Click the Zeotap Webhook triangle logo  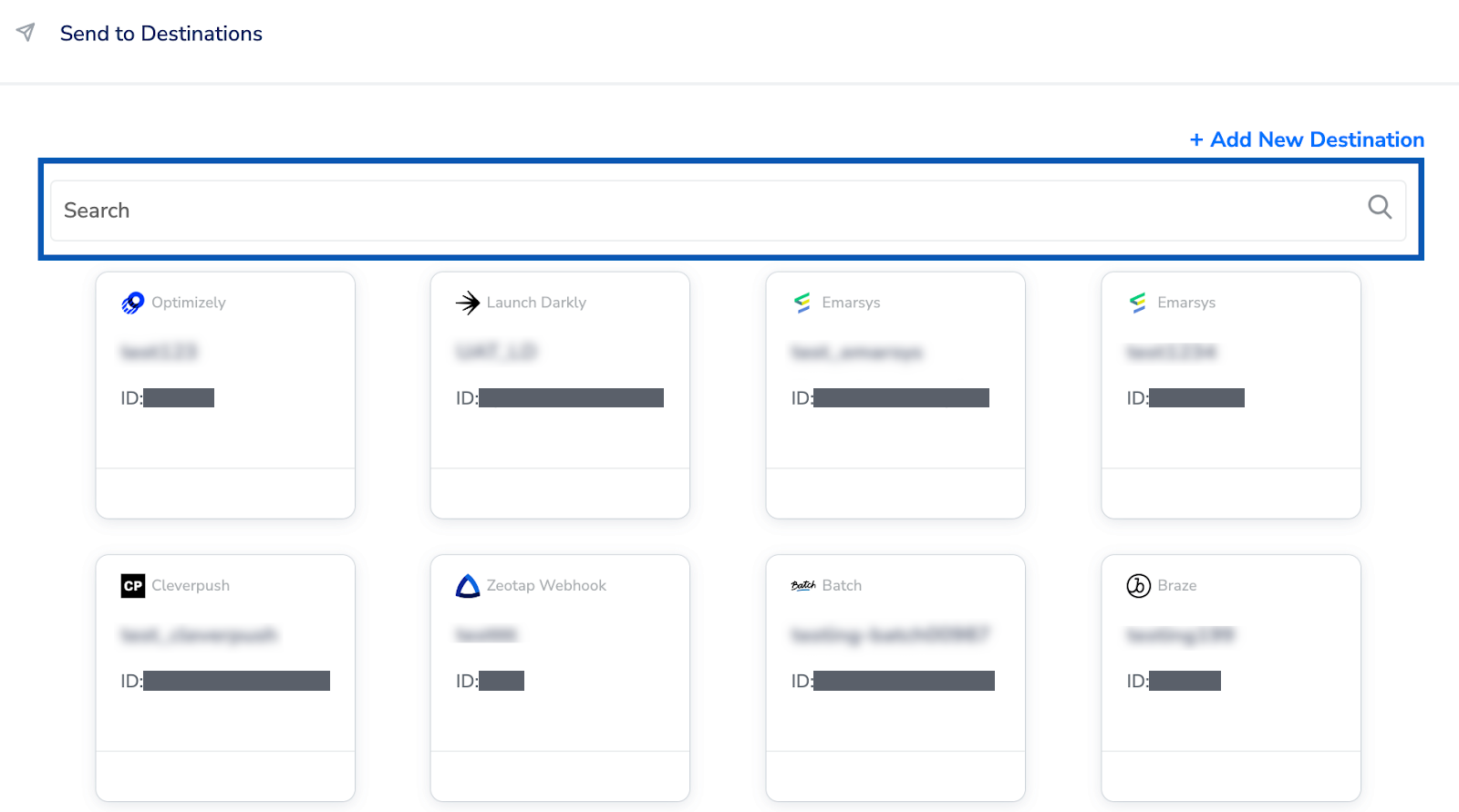point(468,586)
